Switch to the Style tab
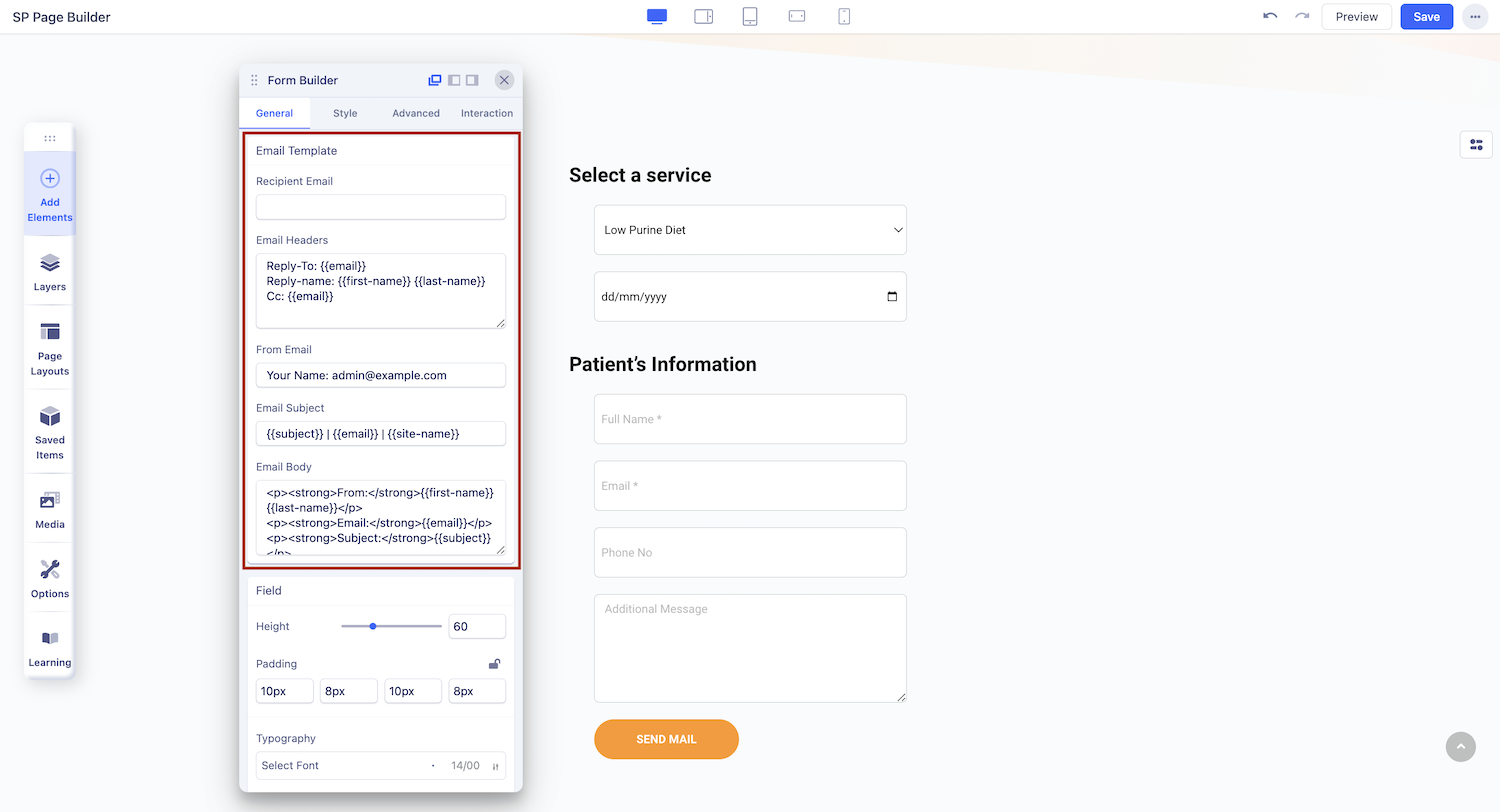 point(345,113)
